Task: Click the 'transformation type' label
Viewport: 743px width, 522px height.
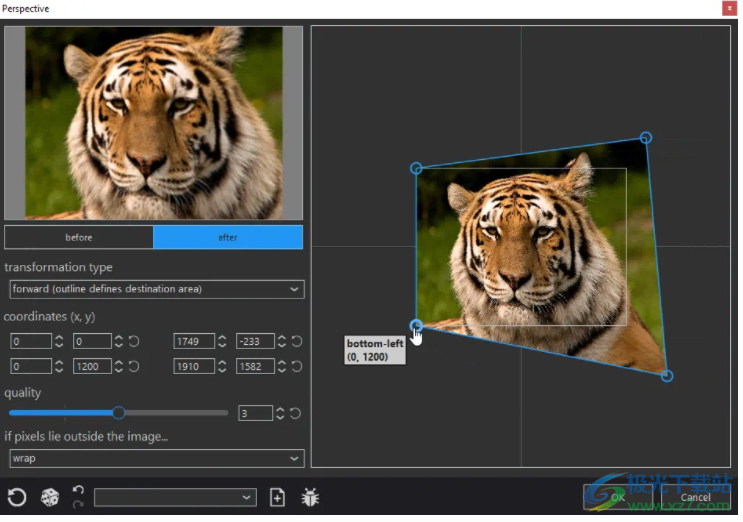Action: 58,267
